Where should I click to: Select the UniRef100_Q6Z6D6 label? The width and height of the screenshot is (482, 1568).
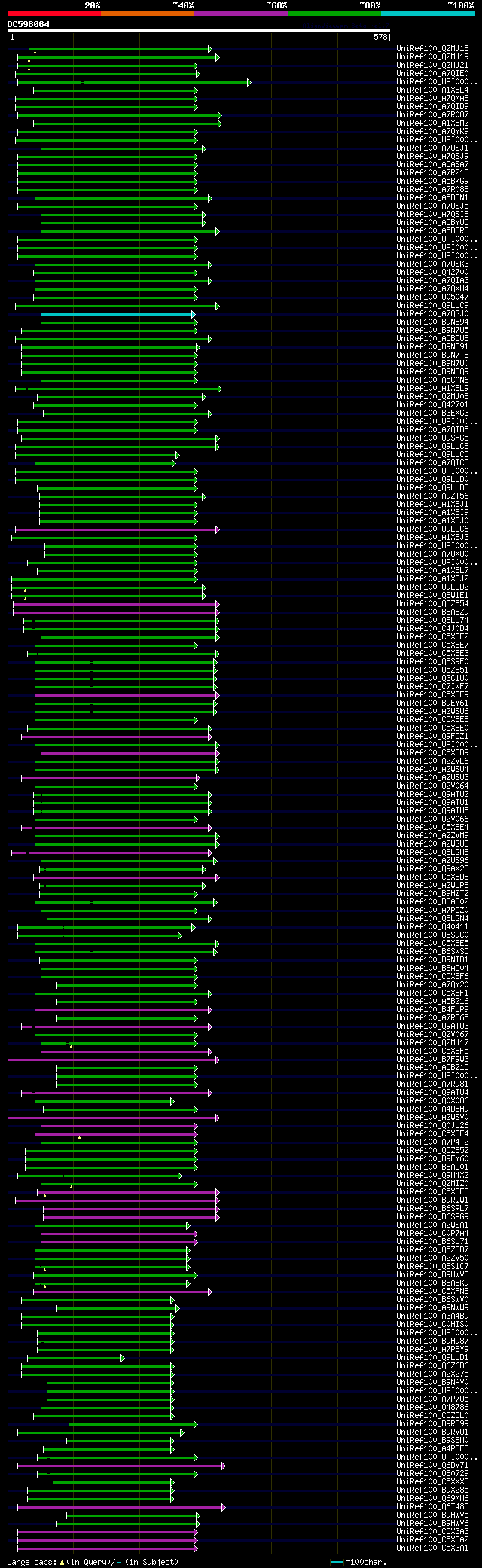(x=432, y=1366)
